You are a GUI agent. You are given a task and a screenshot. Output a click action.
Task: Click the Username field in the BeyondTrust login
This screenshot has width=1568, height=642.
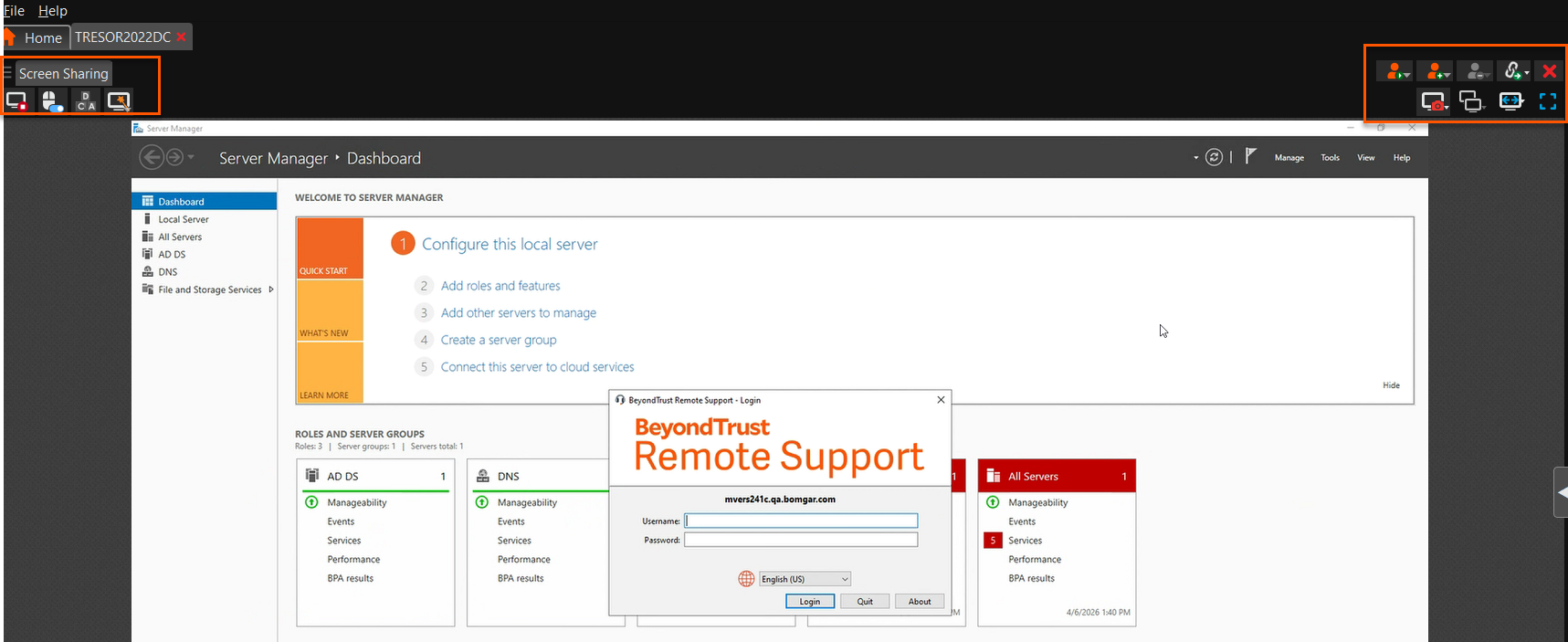click(801, 521)
